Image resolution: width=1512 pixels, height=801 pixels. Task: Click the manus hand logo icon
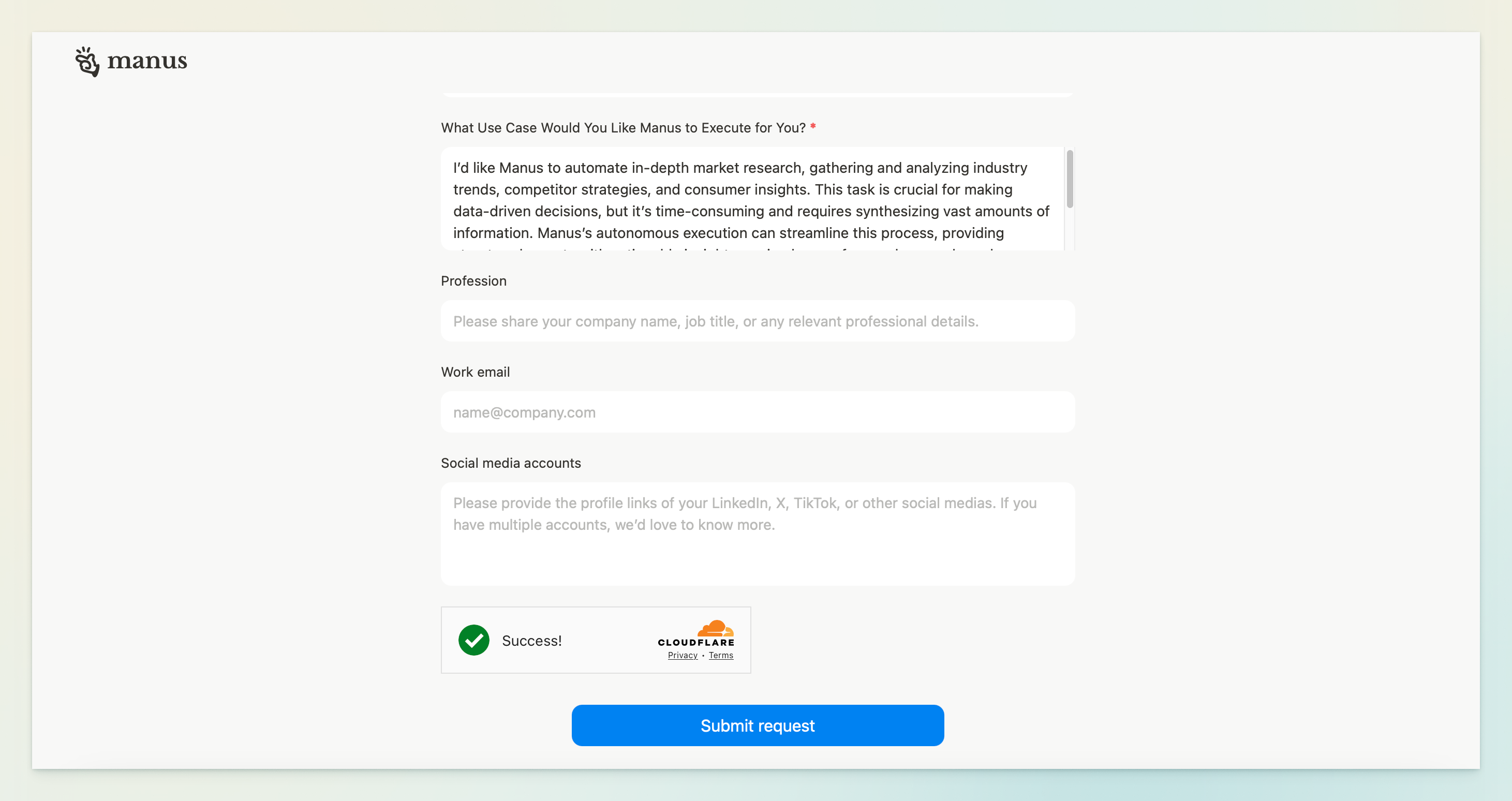click(x=87, y=62)
